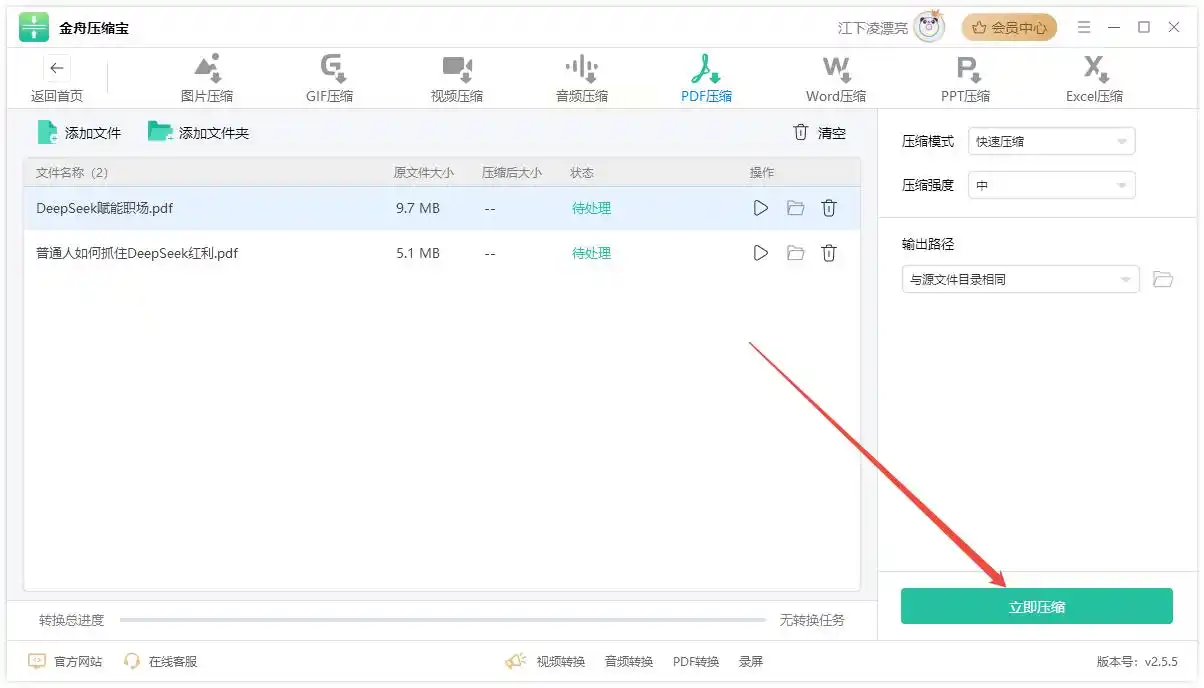The image size is (1204, 688).
Task: Open the Excel压缩 tab
Action: coord(1094,79)
